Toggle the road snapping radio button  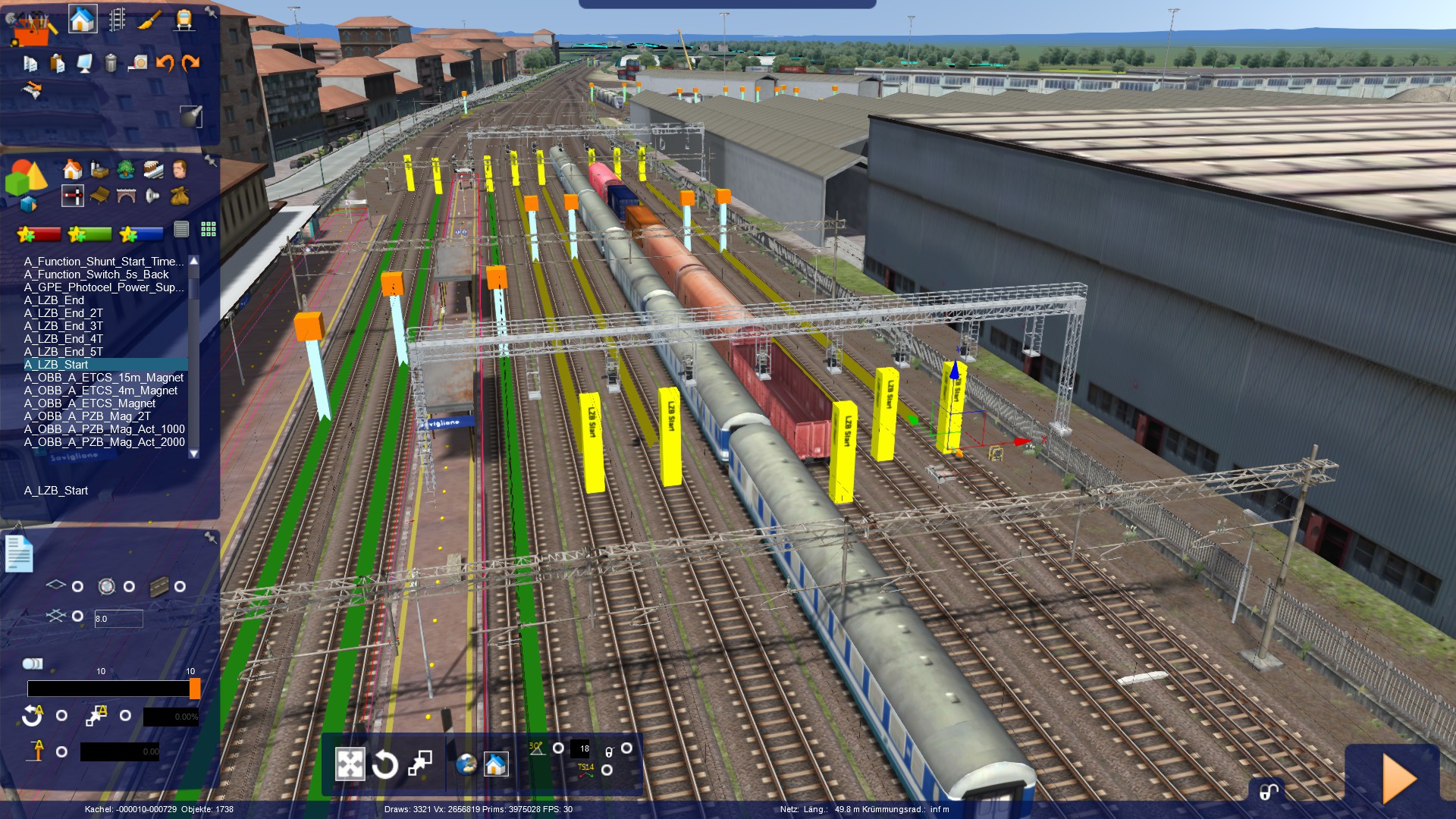tap(180, 586)
